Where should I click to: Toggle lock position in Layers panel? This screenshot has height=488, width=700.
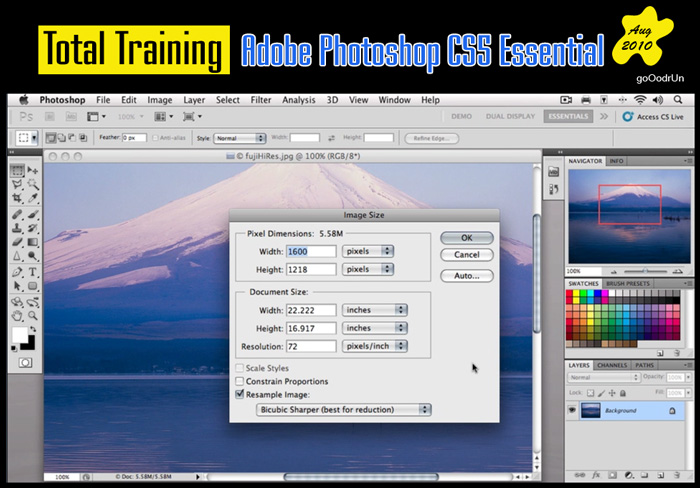coord(612,393)
